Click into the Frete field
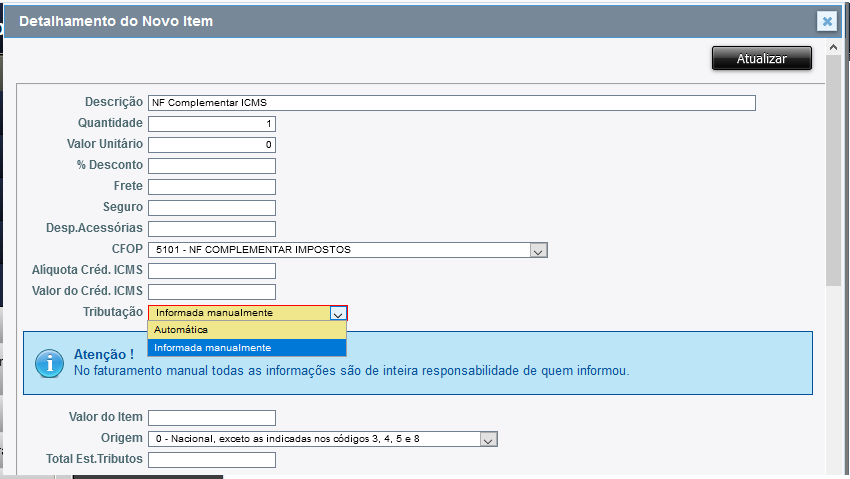 point(211,187)
